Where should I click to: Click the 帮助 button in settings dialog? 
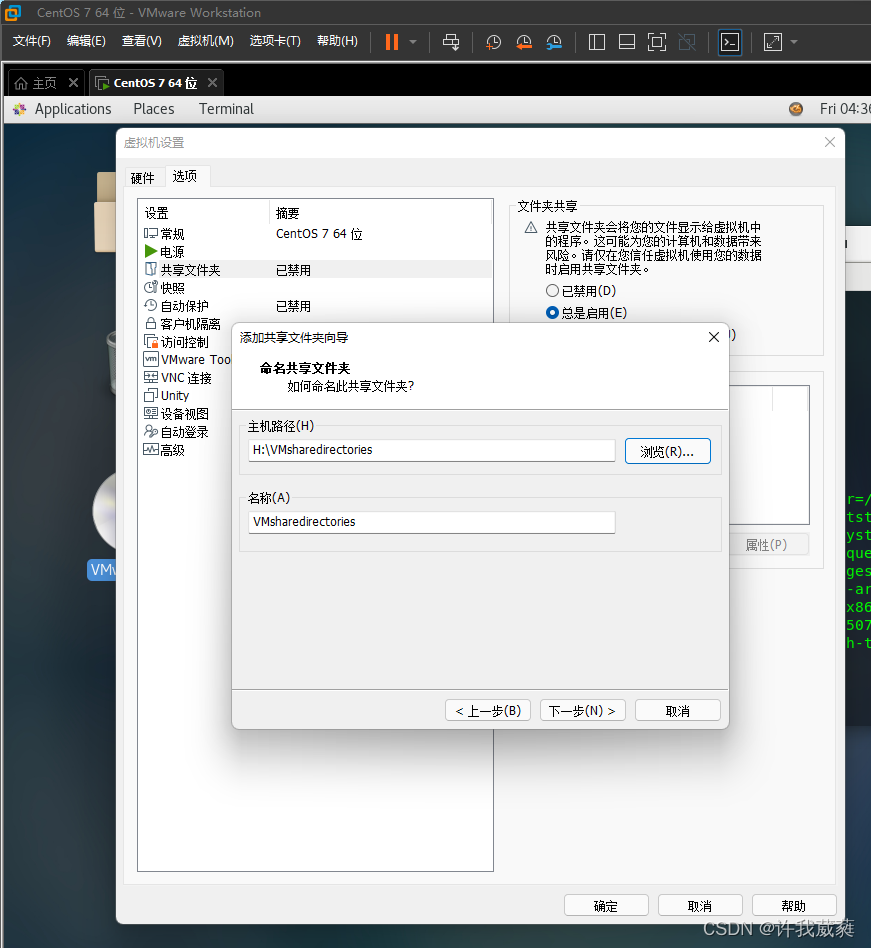click(x=794, y=906)
